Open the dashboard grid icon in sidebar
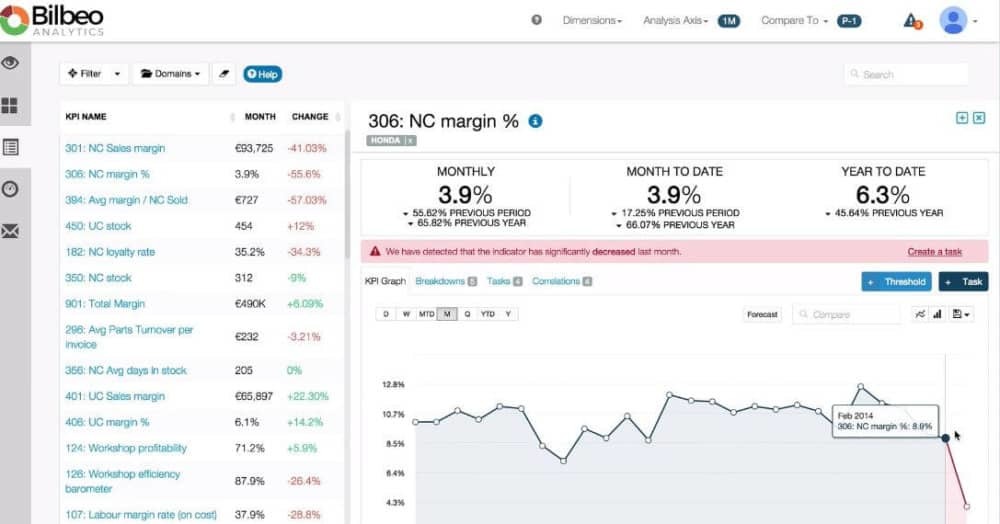 [x=11, y=105]
